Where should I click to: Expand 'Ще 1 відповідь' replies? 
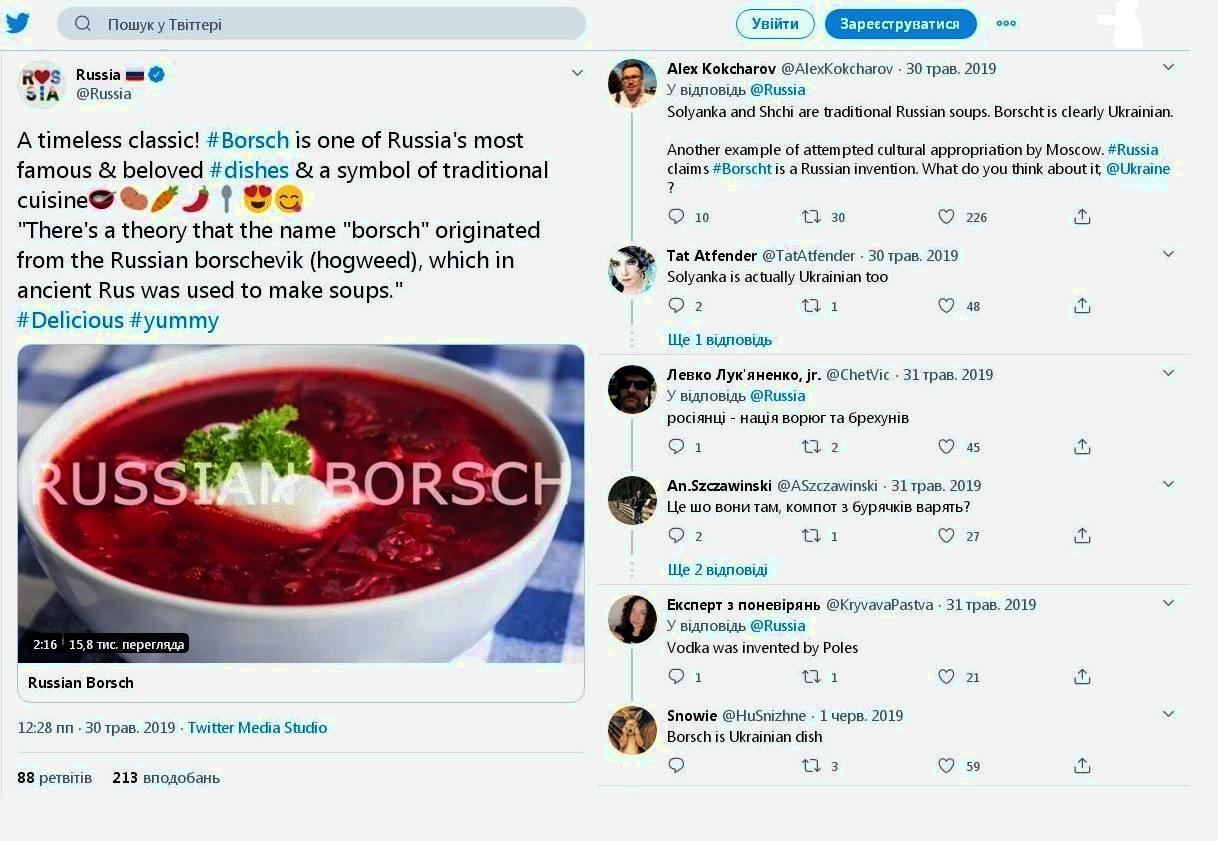click(720, 340)
